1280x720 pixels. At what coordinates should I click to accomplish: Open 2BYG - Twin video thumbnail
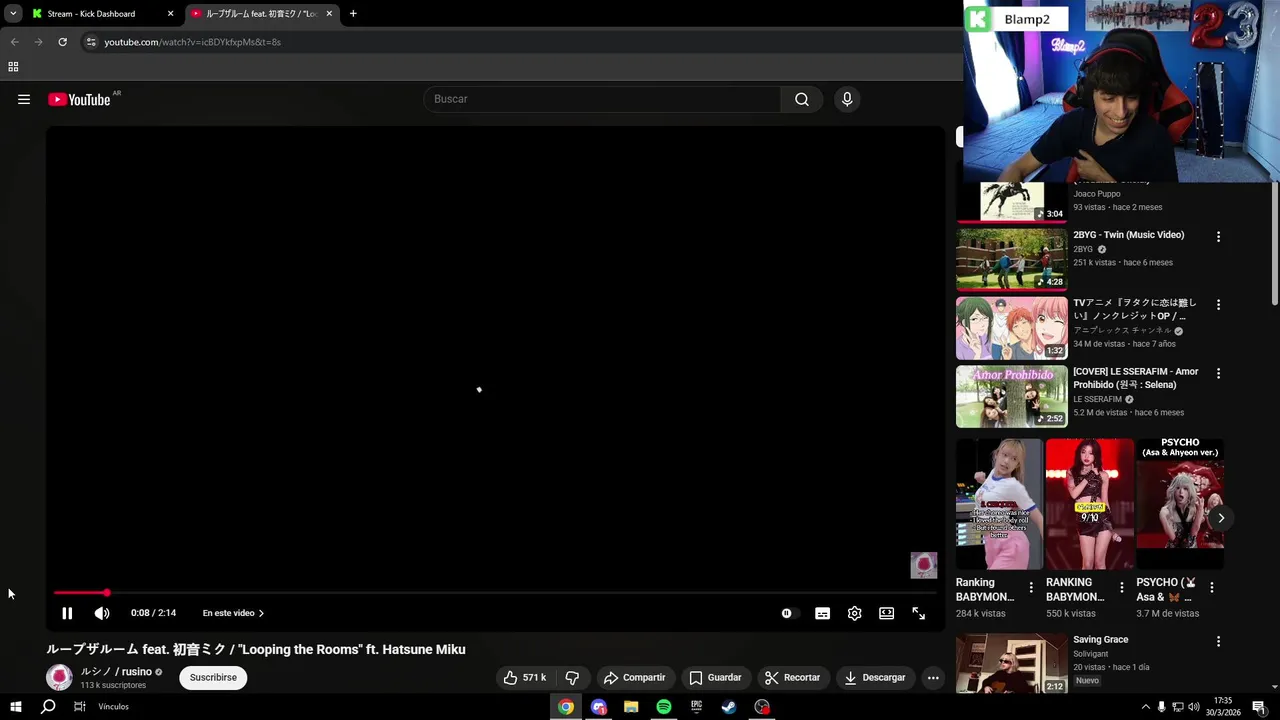pyautogui.click(x=1011, y=259)
